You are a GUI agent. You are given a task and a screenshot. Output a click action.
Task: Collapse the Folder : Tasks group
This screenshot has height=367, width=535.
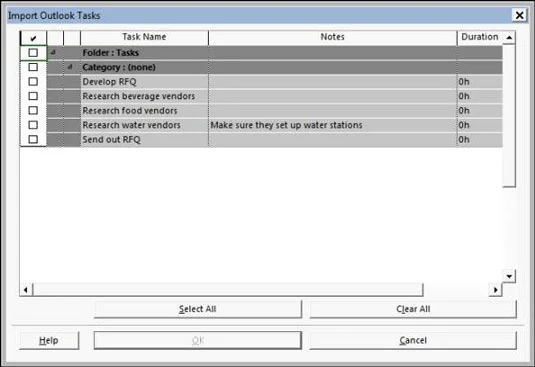(53, 53)
